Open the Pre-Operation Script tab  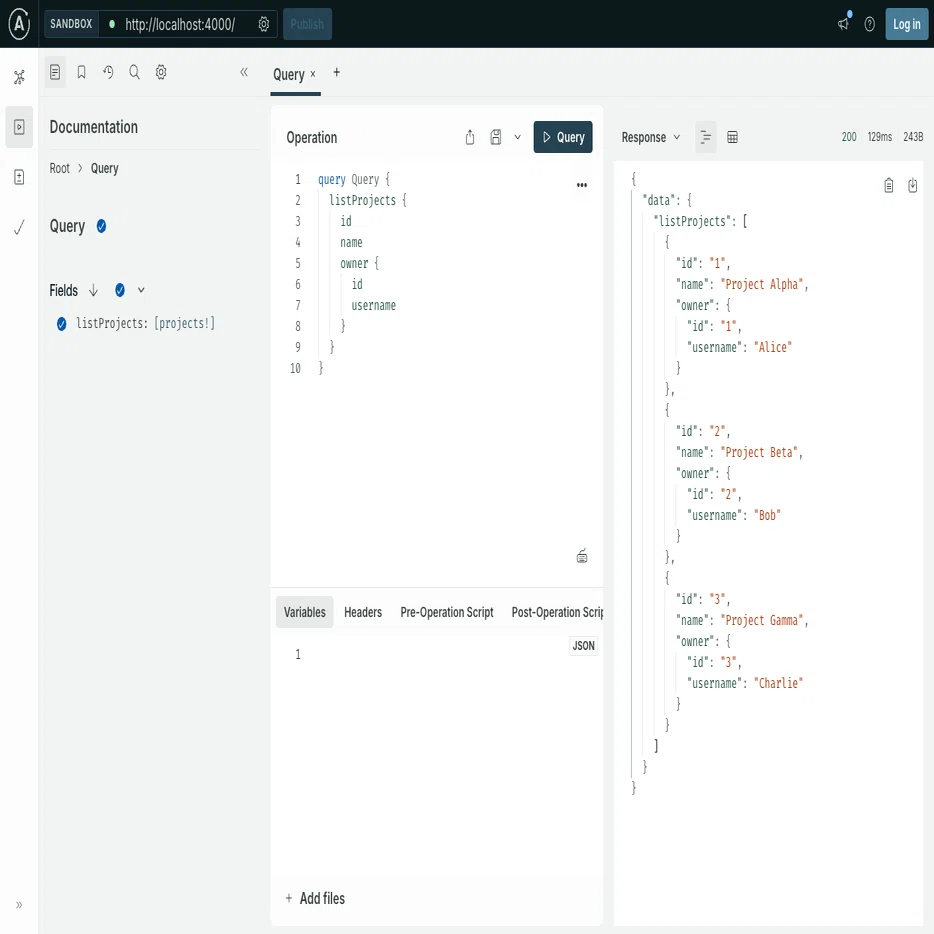pyautogui.click(x=447, y=612)
